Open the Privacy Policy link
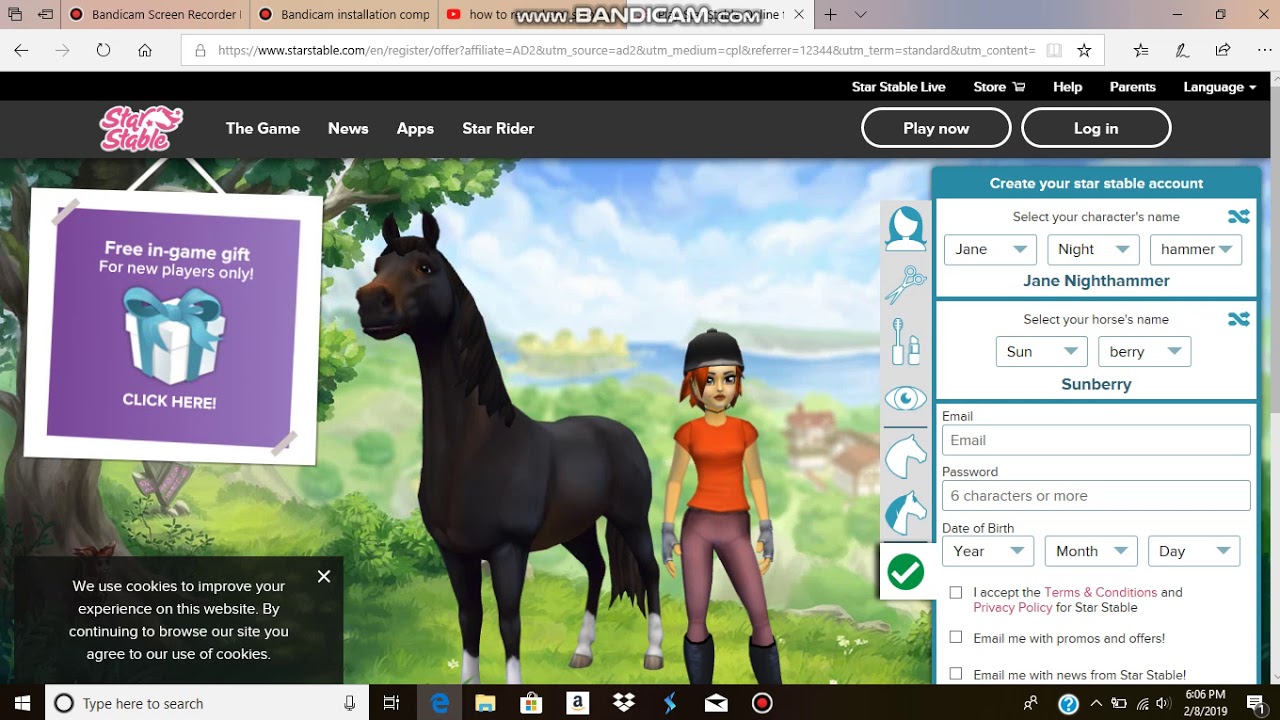1280x720 pixels. pos(1012,607)
